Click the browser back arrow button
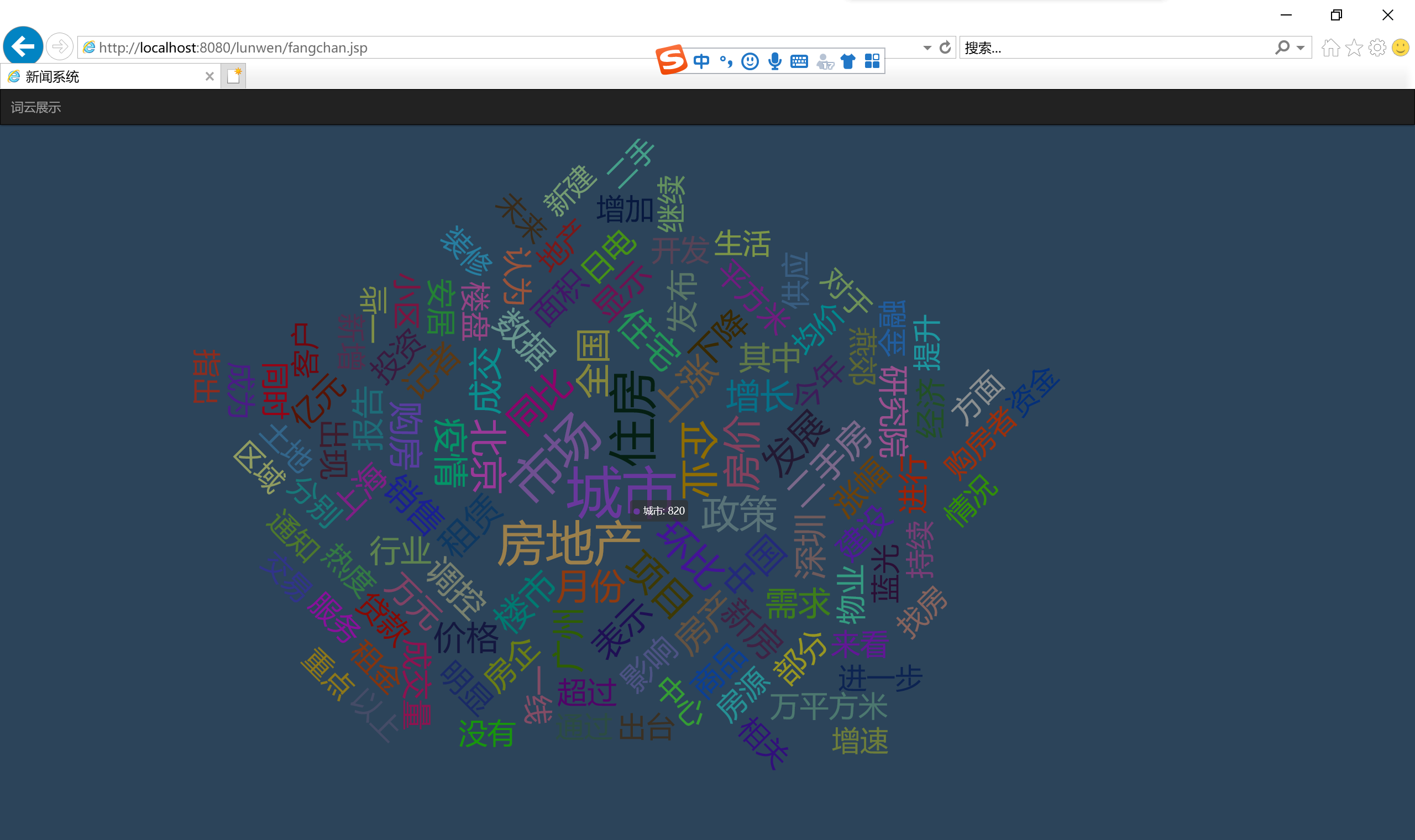 click(23, 46)
